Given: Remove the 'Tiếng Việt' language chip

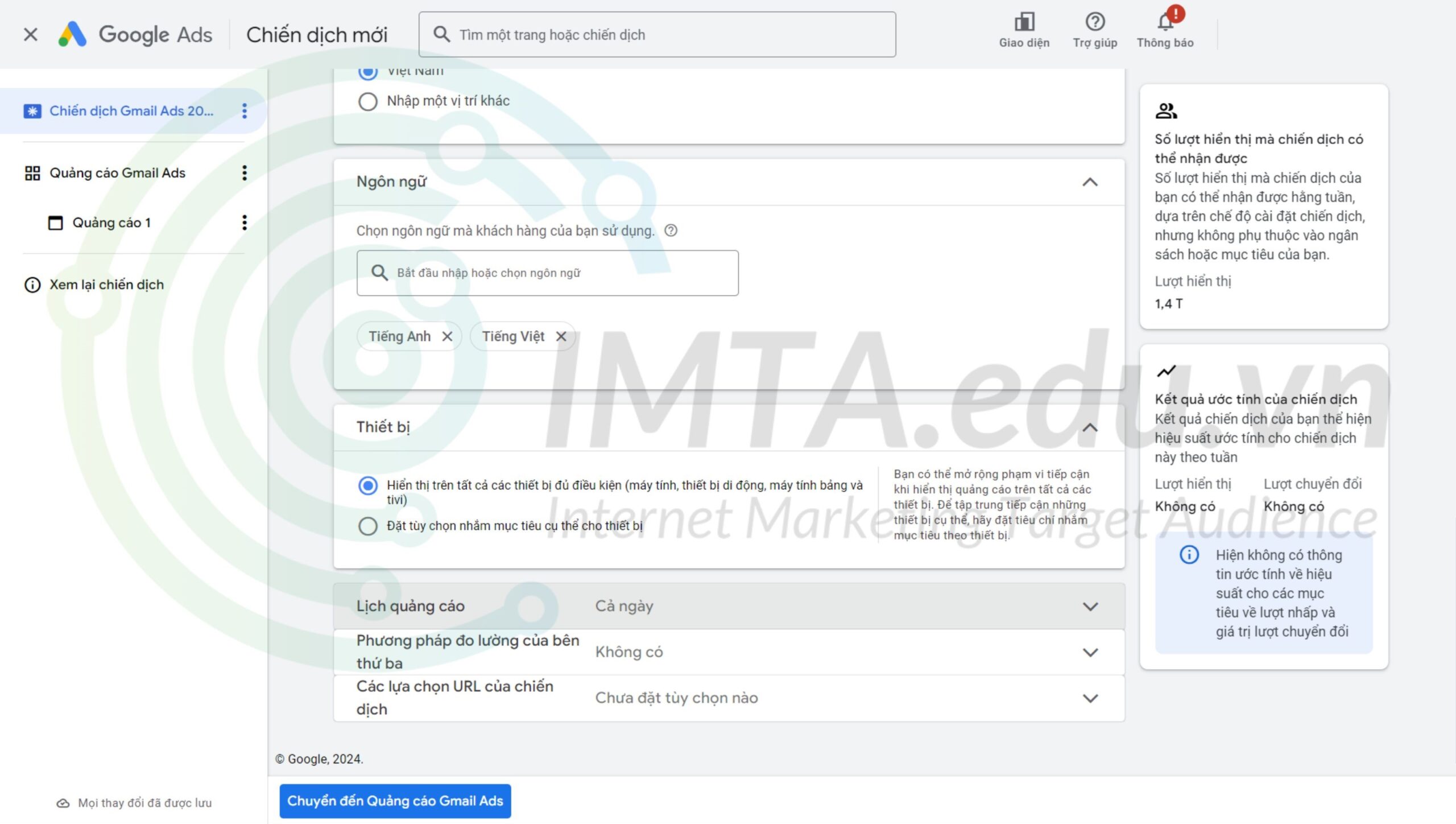Looking at the screenshot, I should point(561,336).
